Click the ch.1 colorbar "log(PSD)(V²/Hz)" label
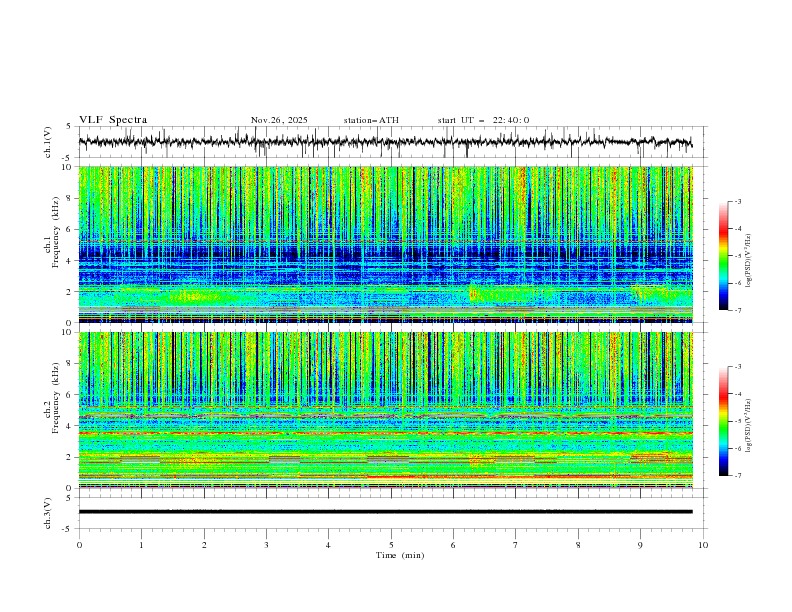This screenshot has height=612, width=792. (x=749, y=261)
